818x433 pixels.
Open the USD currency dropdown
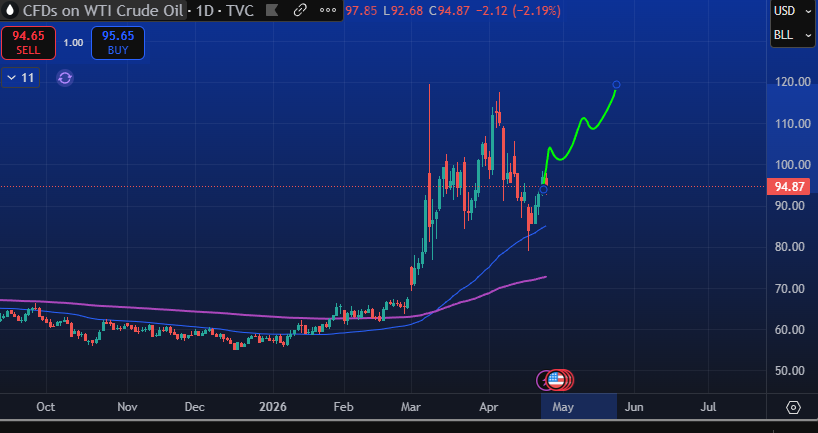click(x=792, y=11)
